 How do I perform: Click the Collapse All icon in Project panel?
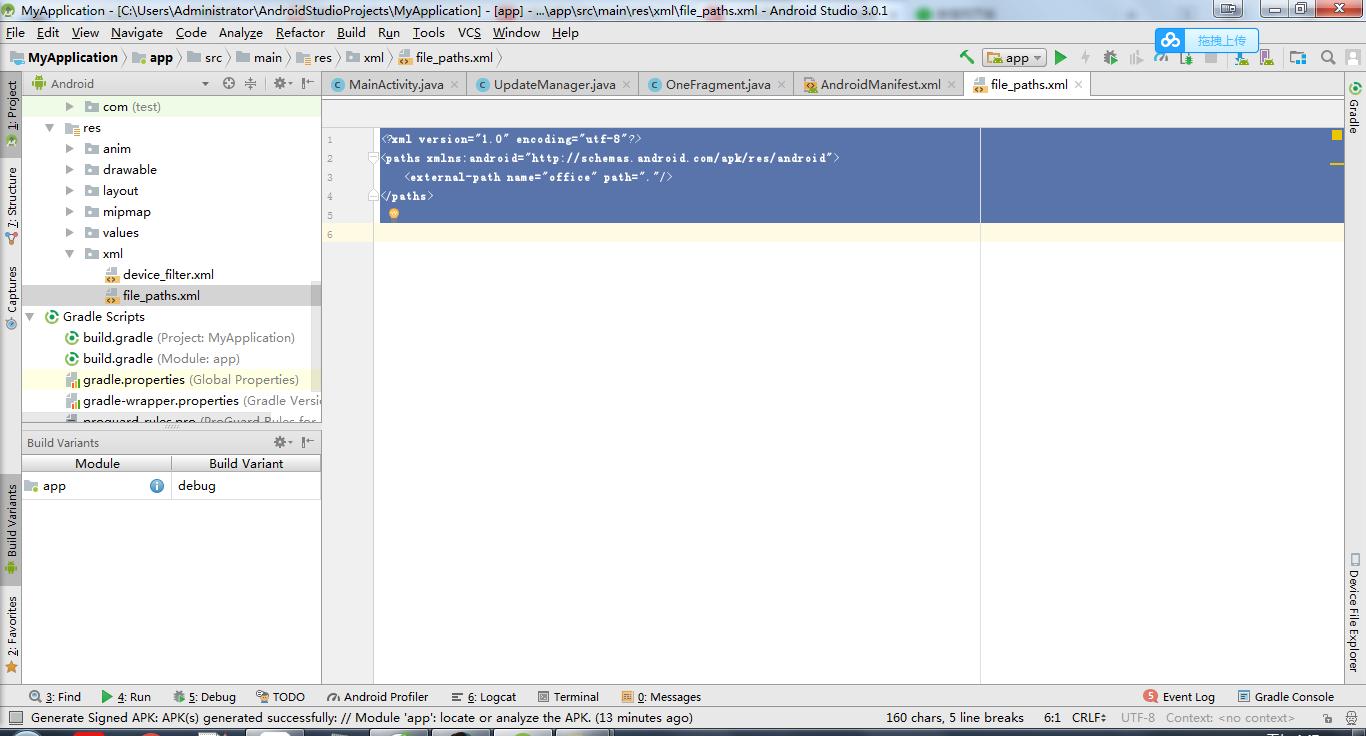click(x=250, y=83)
